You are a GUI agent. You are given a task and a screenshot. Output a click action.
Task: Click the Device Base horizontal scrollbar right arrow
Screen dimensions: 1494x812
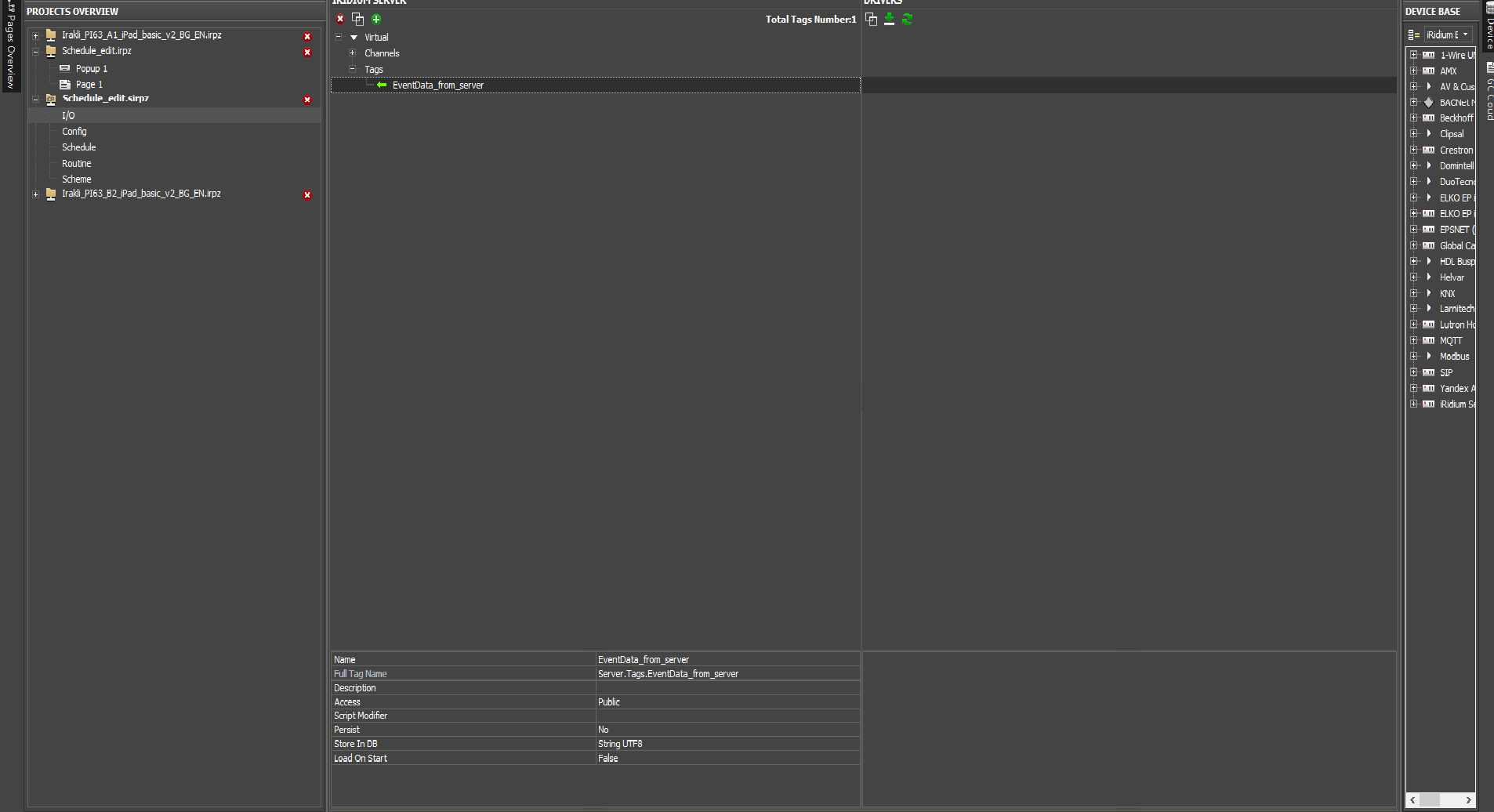[x=1468, y=800]
